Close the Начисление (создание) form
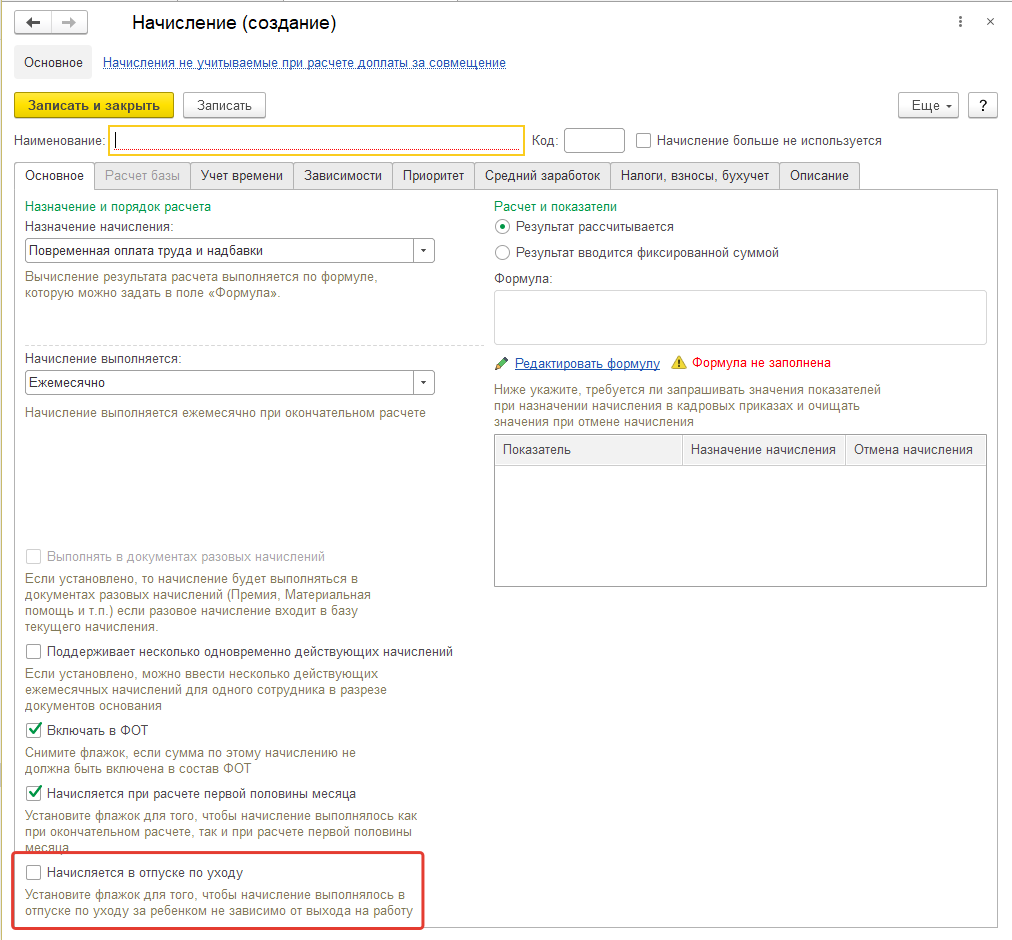Screen dimensions: 1012x940 pyautogui.click(x=990, y=22)
